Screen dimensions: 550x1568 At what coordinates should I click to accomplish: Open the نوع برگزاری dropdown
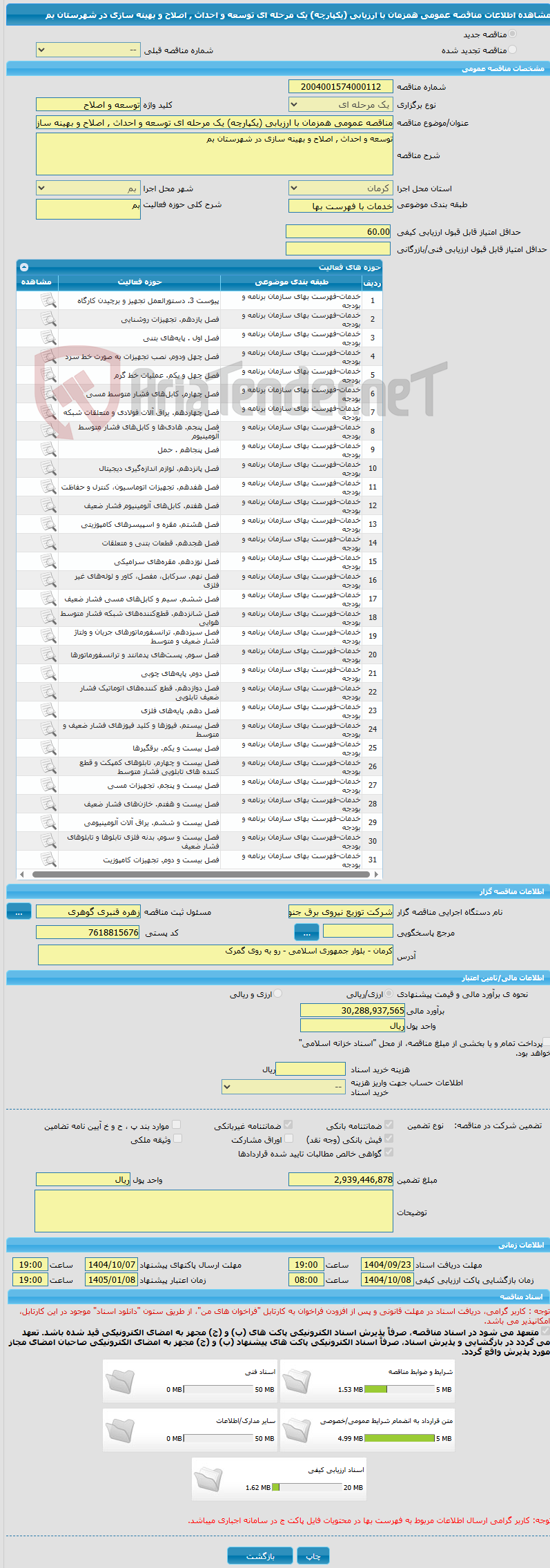coord(341,105)
